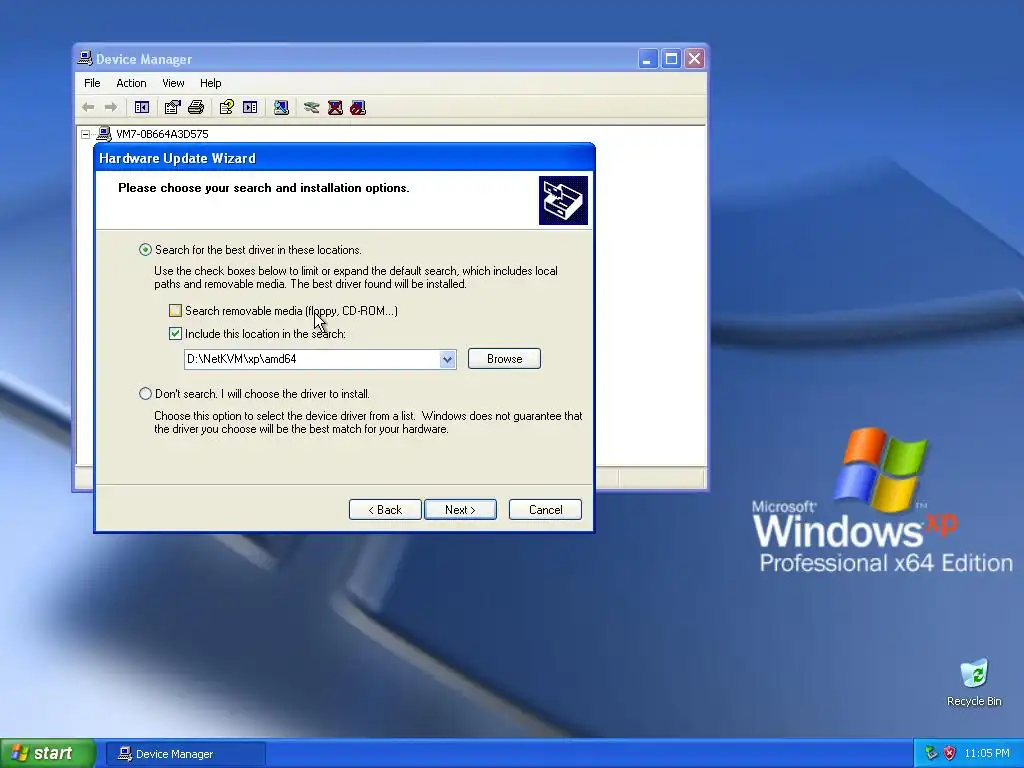Open the Recycle Bin desktop icon
The width and height of the screenshot is (1024, 768).
pos(974,673)
